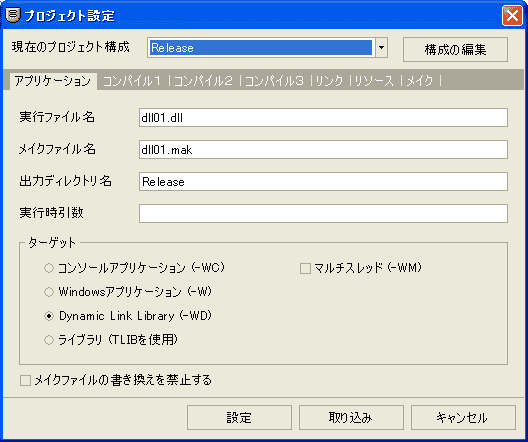Select ライブラリ (TLIBを使用) radio button
Image resolution: width=528 pixels, height=442 pixels.
(x=49, y=340)
